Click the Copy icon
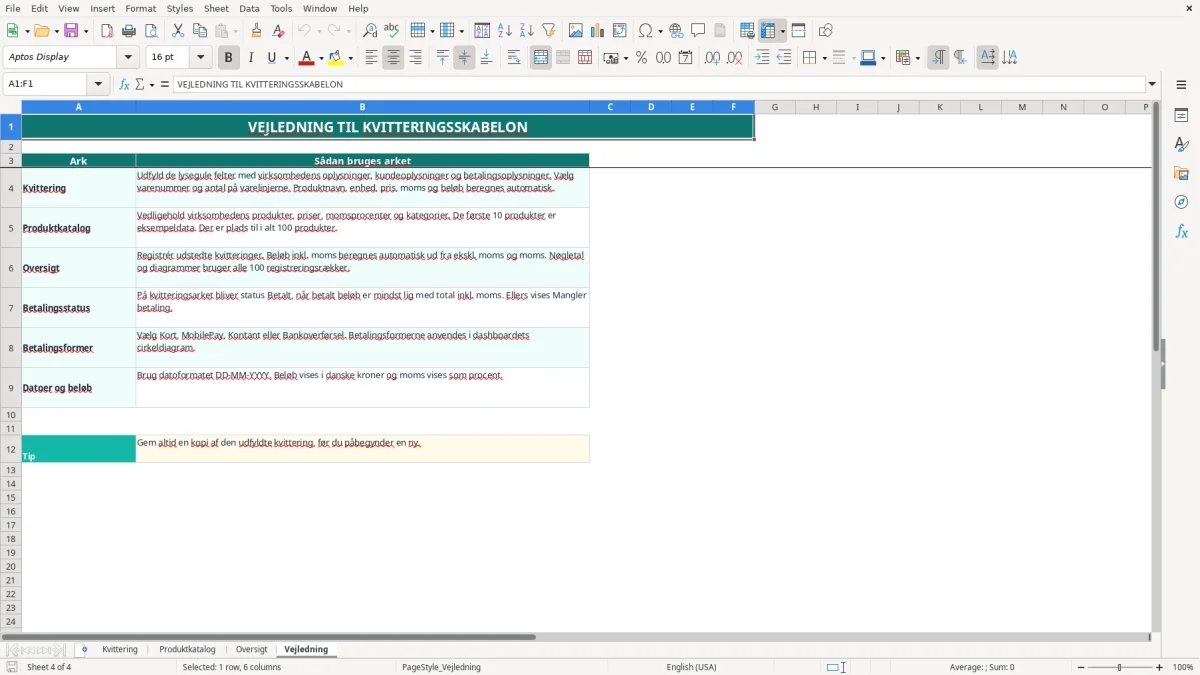 (200, 31)
